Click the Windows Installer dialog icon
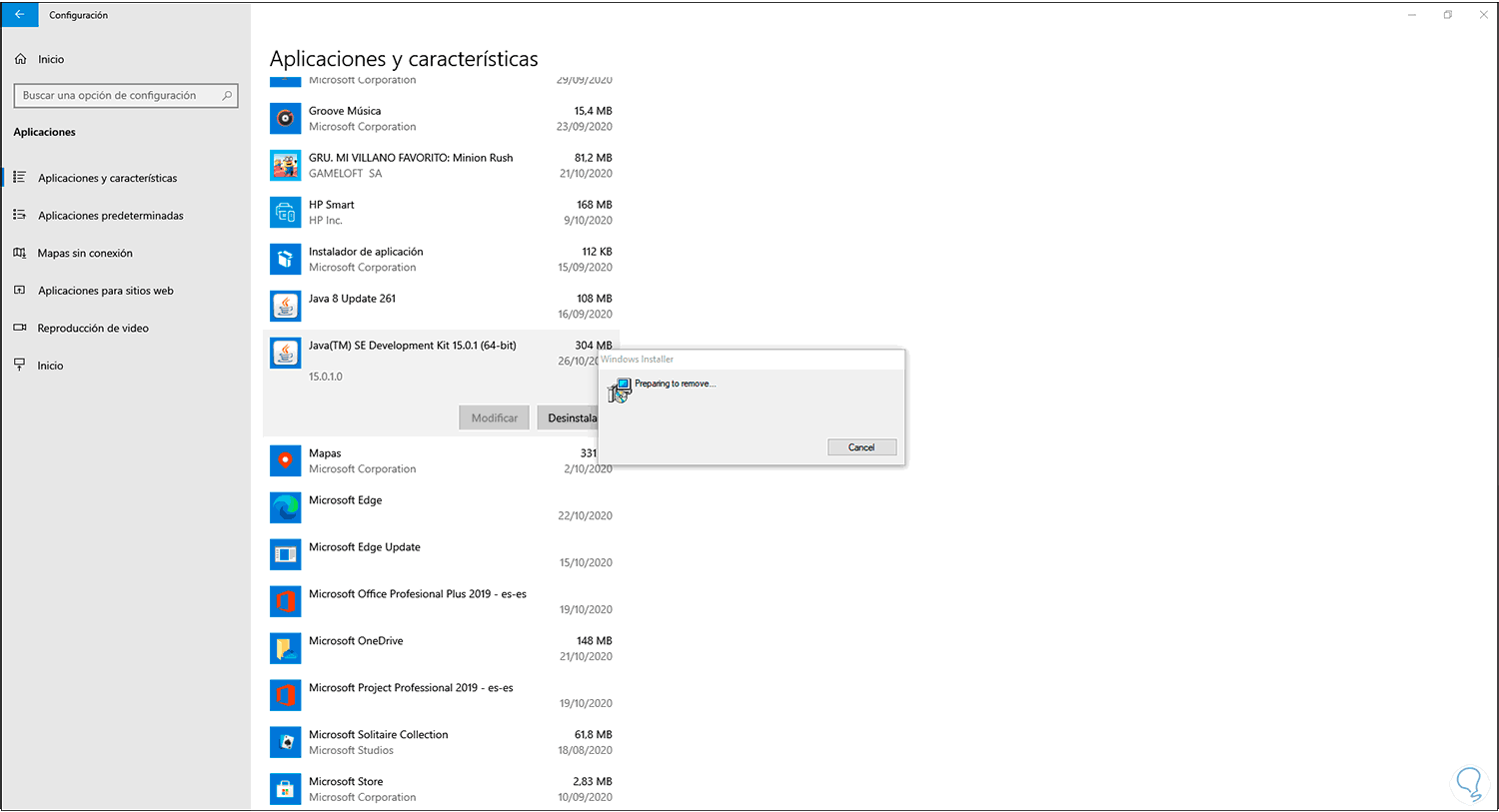The height and width of the screenshot is (812, 1499). (x=620, y=391)
